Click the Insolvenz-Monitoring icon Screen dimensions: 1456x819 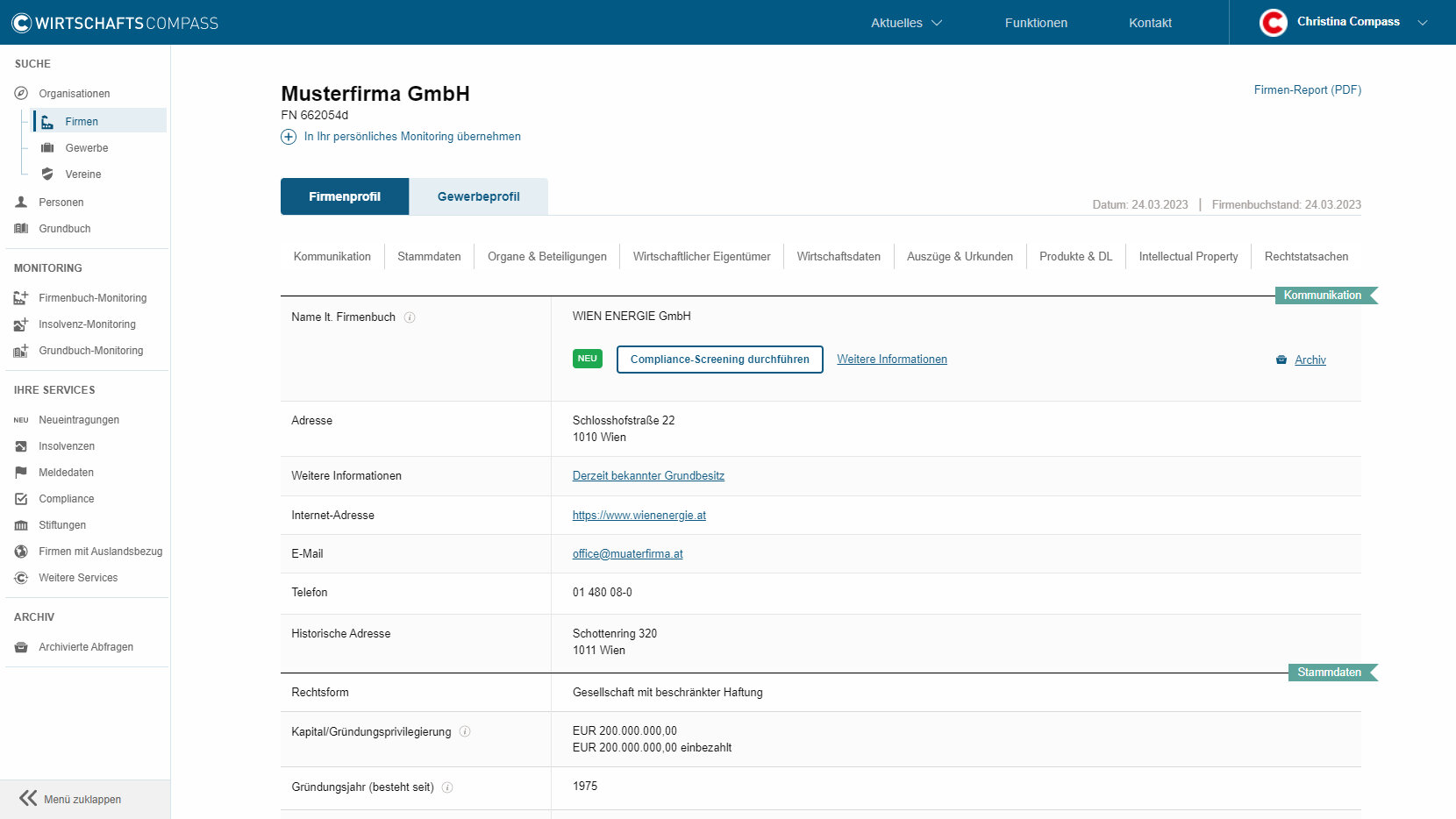coord(21,324)
